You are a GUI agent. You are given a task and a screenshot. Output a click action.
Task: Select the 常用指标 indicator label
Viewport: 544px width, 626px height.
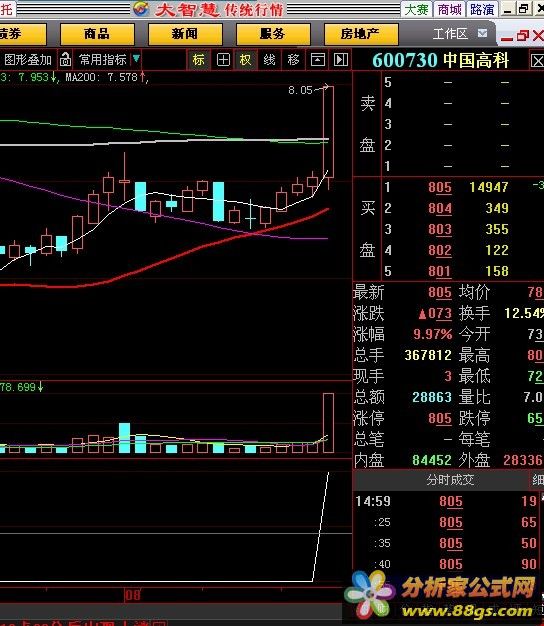click(103, 60)
